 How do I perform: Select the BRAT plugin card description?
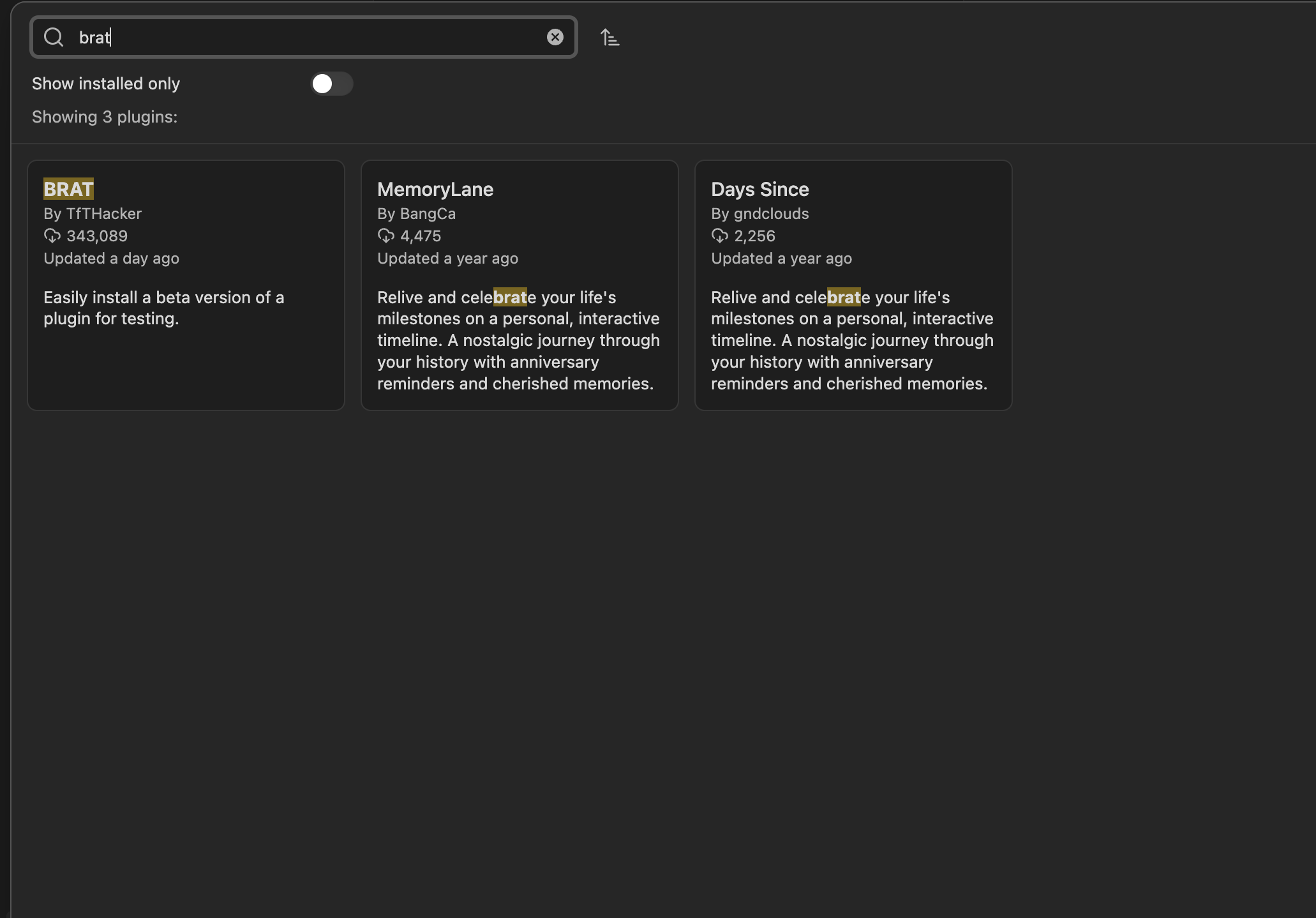click(163, 308)
